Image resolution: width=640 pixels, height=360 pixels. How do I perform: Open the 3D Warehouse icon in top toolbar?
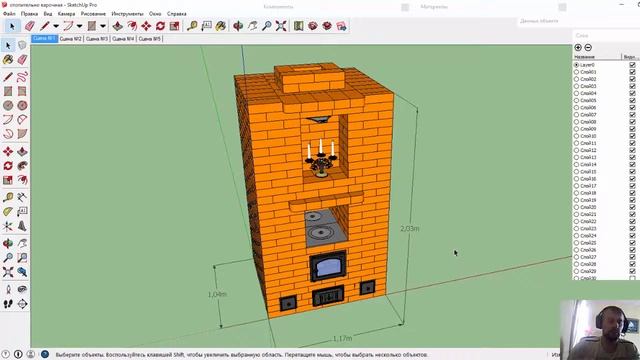(x=313, y=26)
